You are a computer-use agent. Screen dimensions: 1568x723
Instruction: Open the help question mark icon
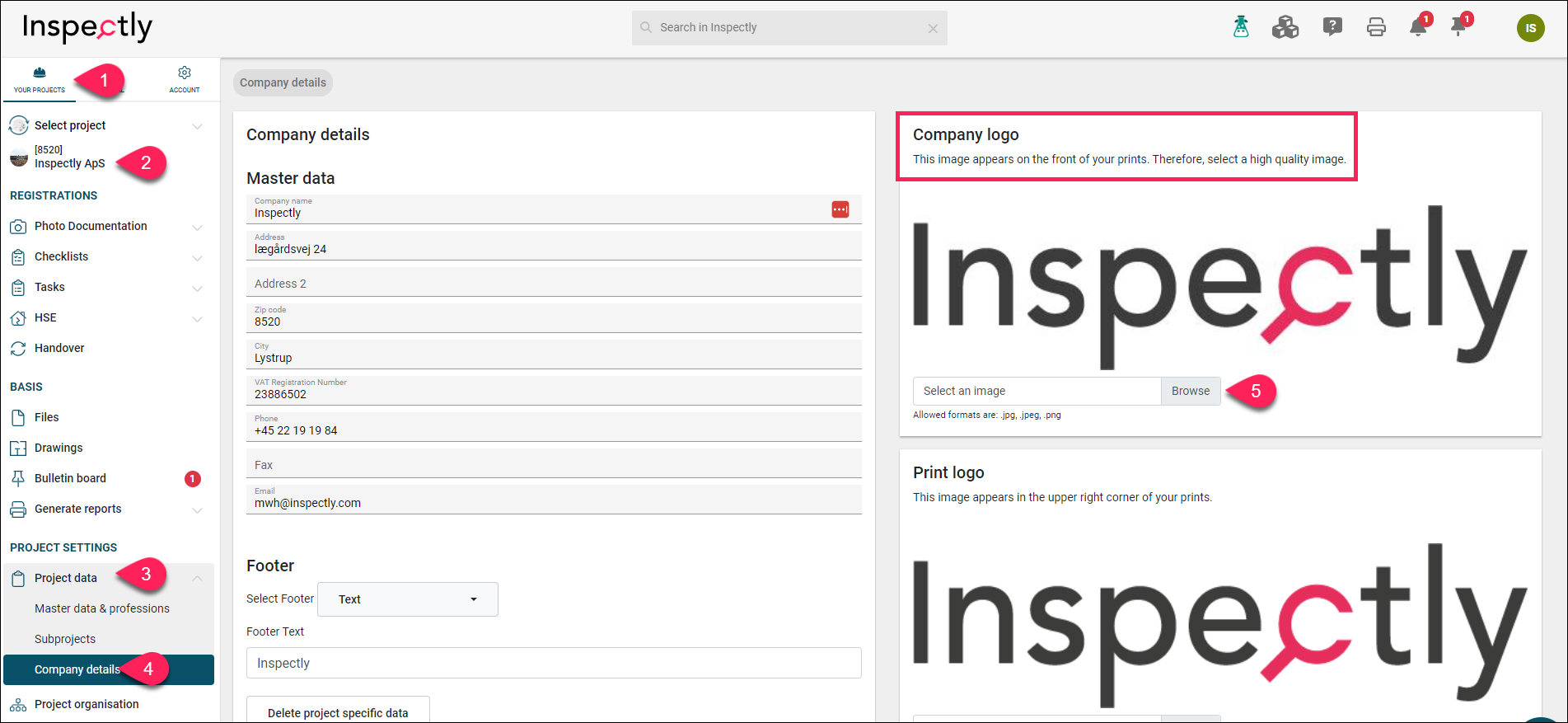(1332, 27)
